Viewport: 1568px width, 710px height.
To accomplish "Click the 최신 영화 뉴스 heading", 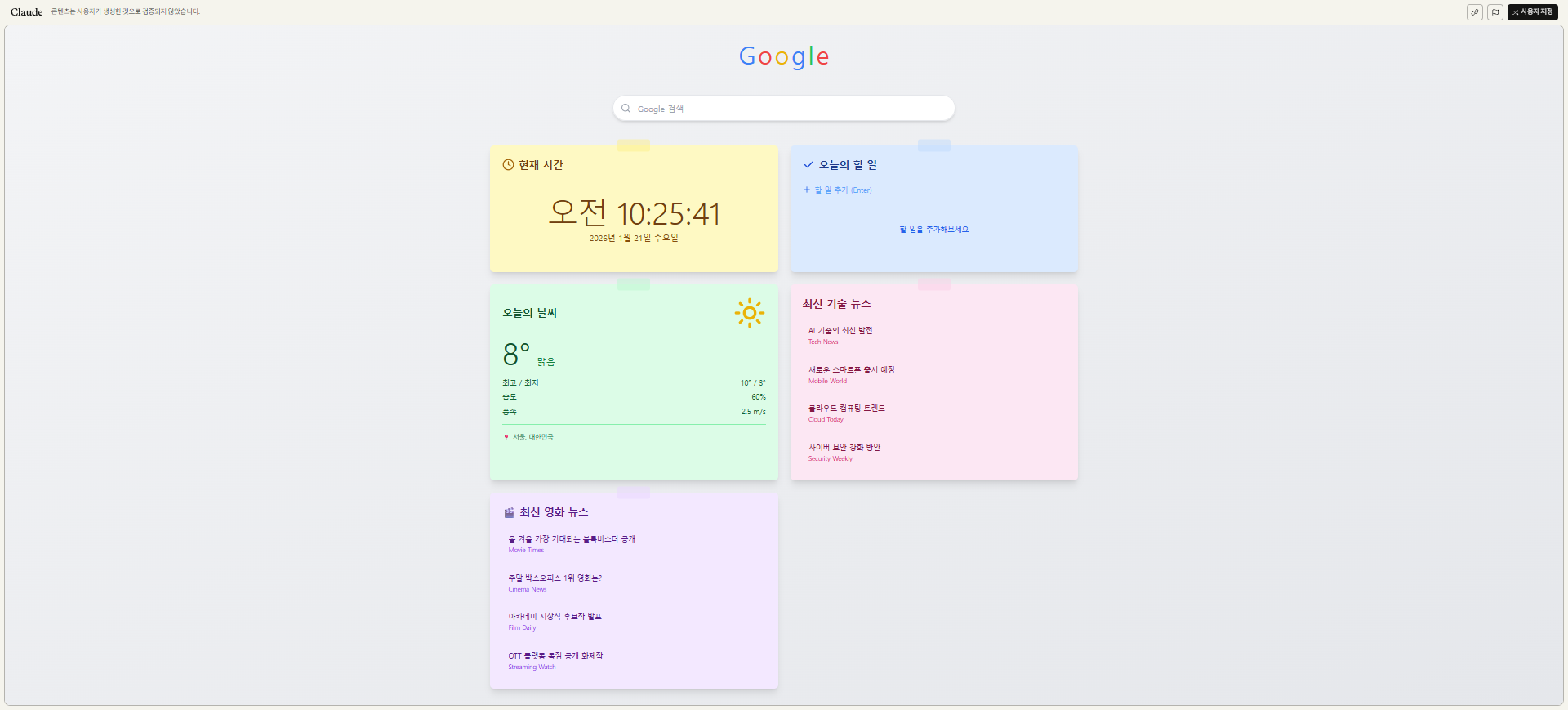I will tap(554, 512).
